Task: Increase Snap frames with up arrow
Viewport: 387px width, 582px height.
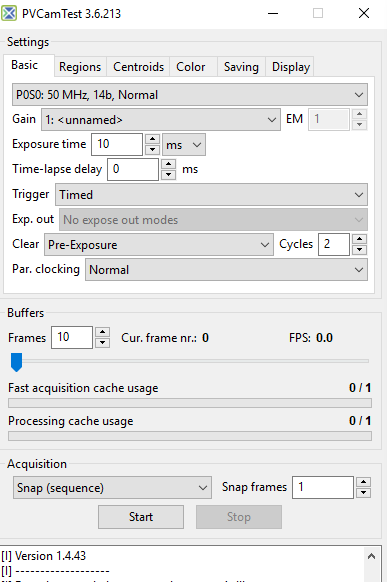Action: (x=363, y=482)
